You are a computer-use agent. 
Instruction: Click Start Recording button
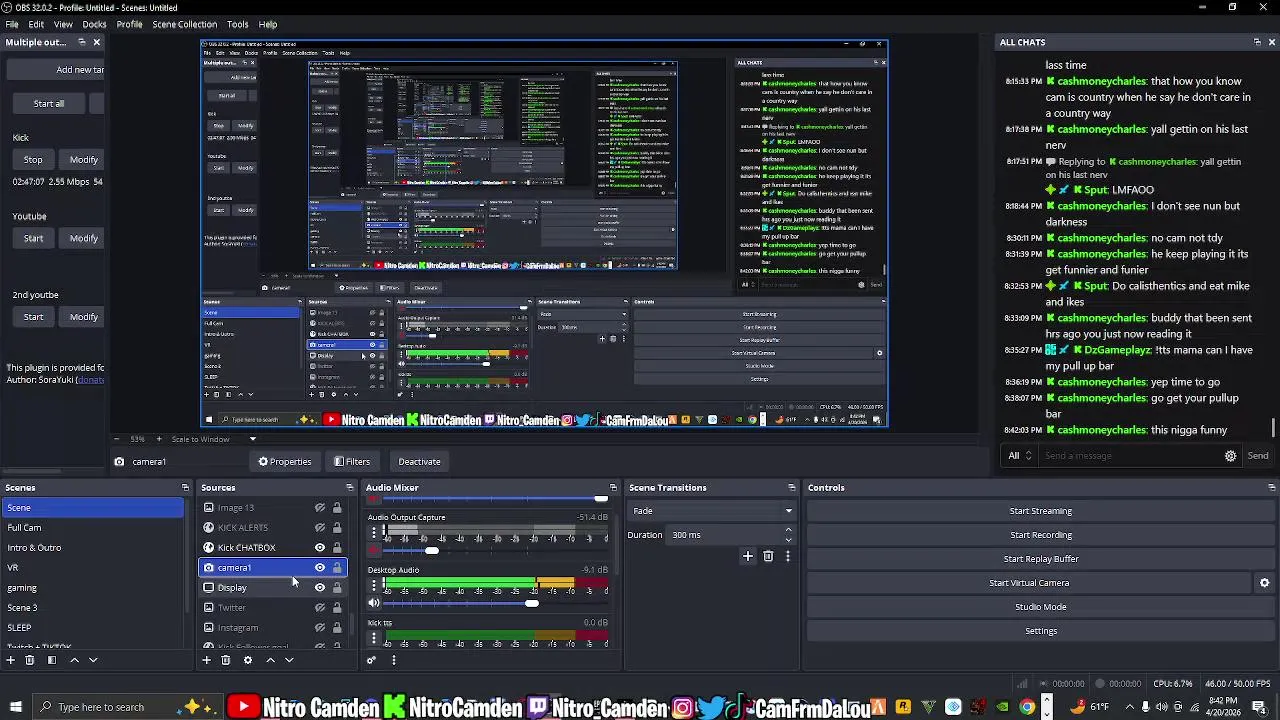(x=1040, y=535)
